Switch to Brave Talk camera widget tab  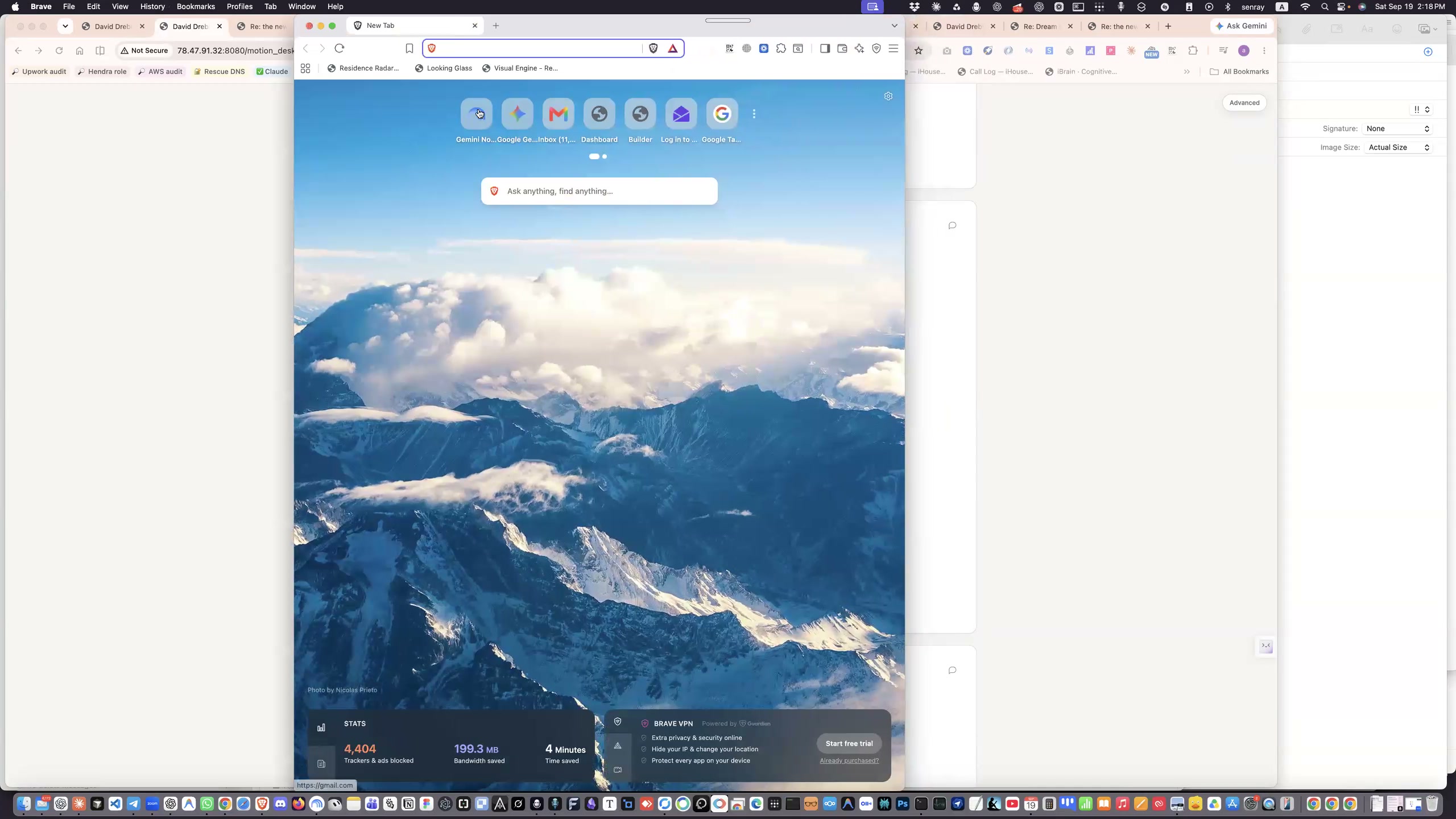(x=618, y=770)
